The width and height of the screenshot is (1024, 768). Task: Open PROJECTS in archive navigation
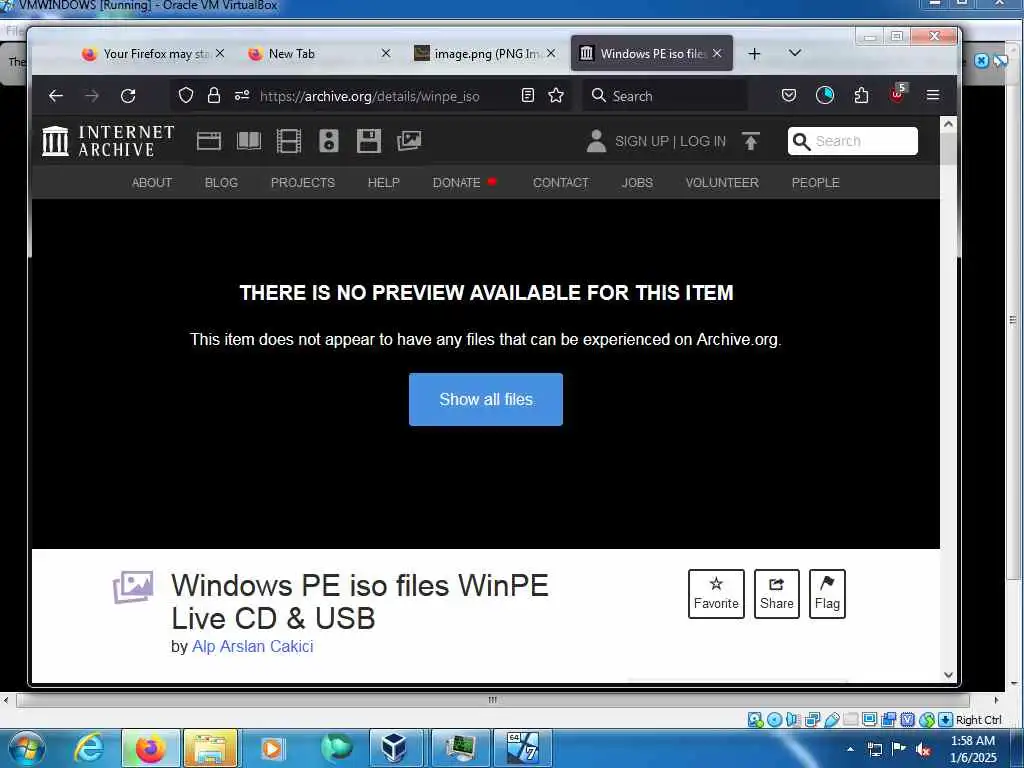pyautogui.click(x=303, y=183)
